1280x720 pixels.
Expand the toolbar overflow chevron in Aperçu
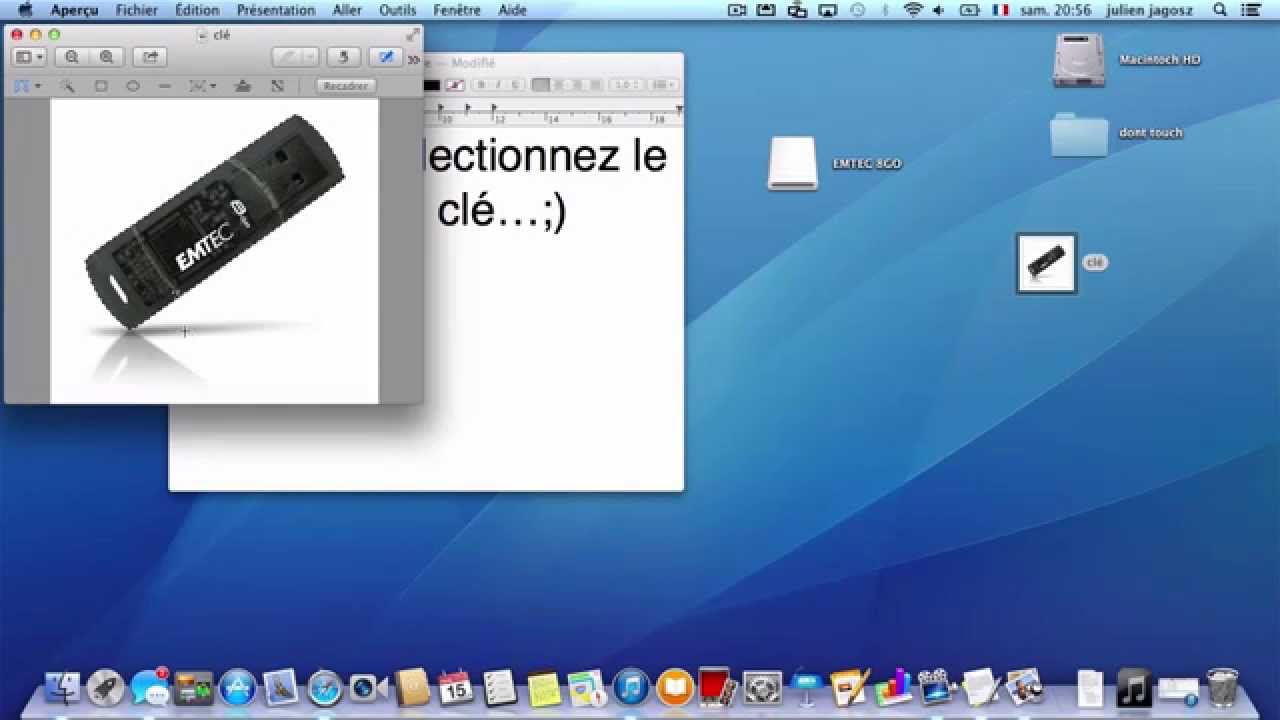(x=413, y=58)
